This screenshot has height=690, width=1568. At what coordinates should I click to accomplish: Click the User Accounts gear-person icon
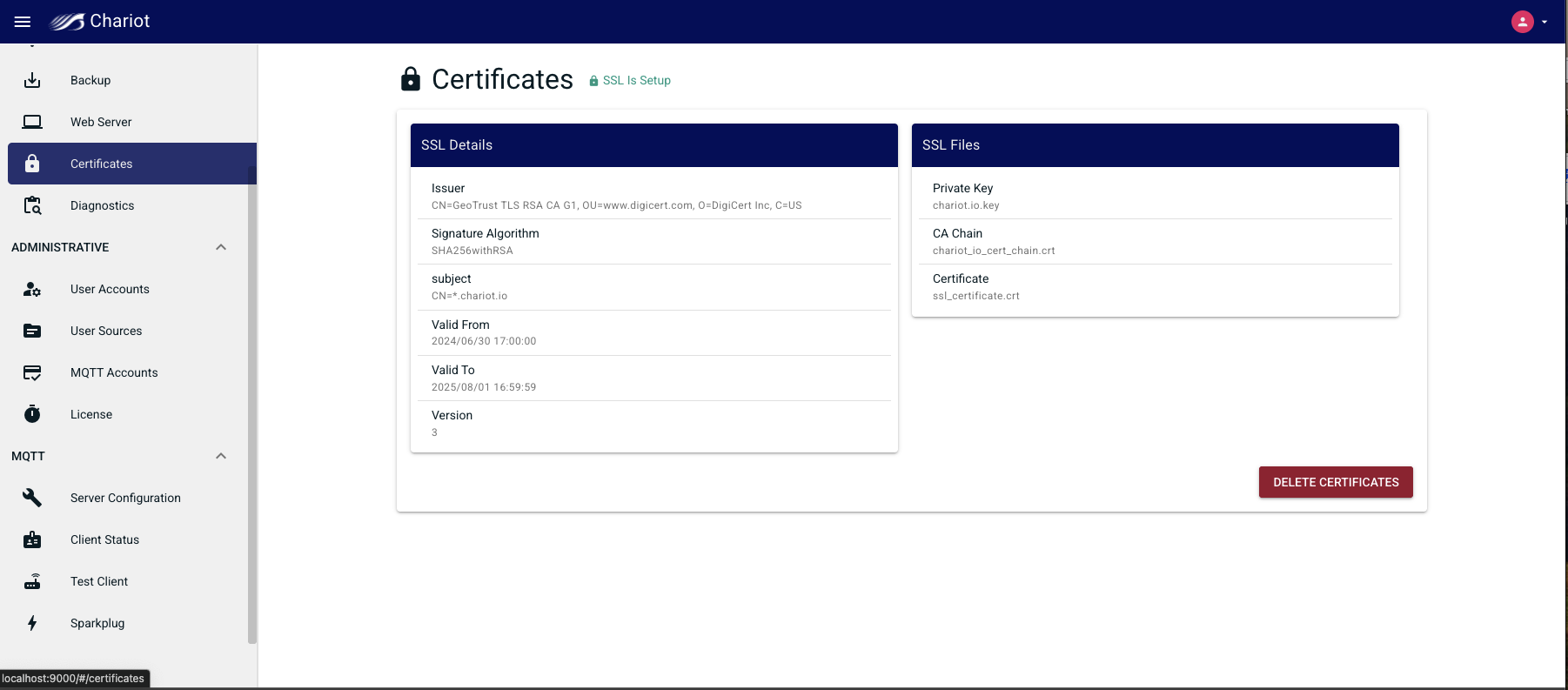click(32, 289)
